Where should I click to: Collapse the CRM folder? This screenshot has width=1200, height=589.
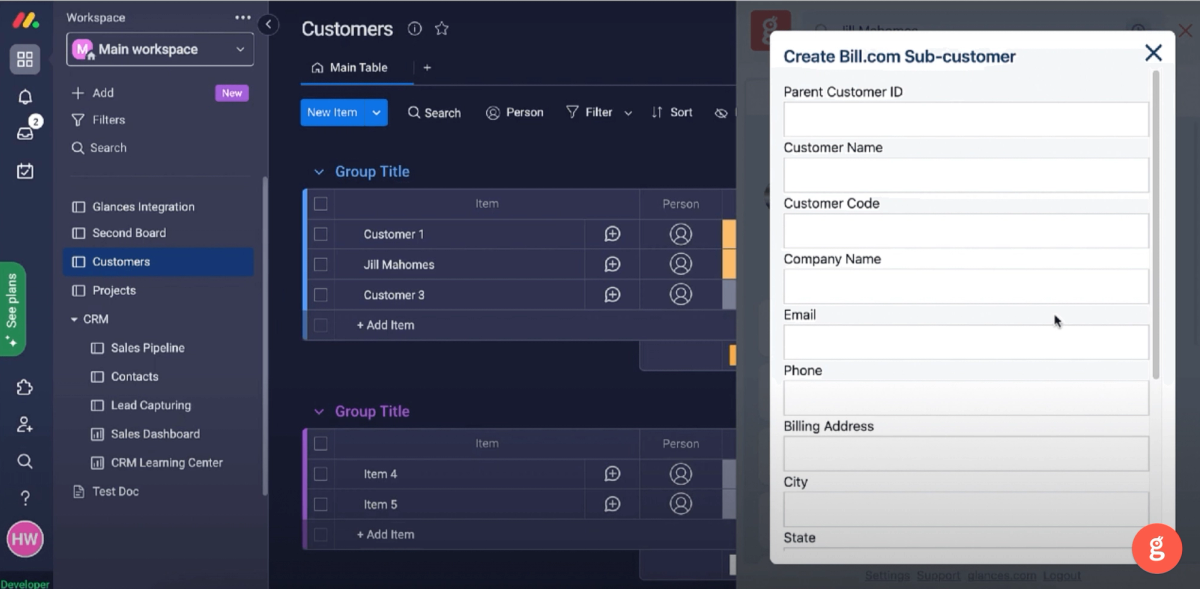pyautogui.click(x=74, y=320)
